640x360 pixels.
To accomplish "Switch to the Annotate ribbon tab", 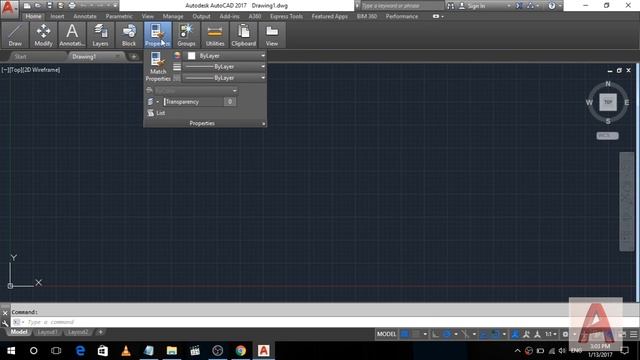I will 84,16.
